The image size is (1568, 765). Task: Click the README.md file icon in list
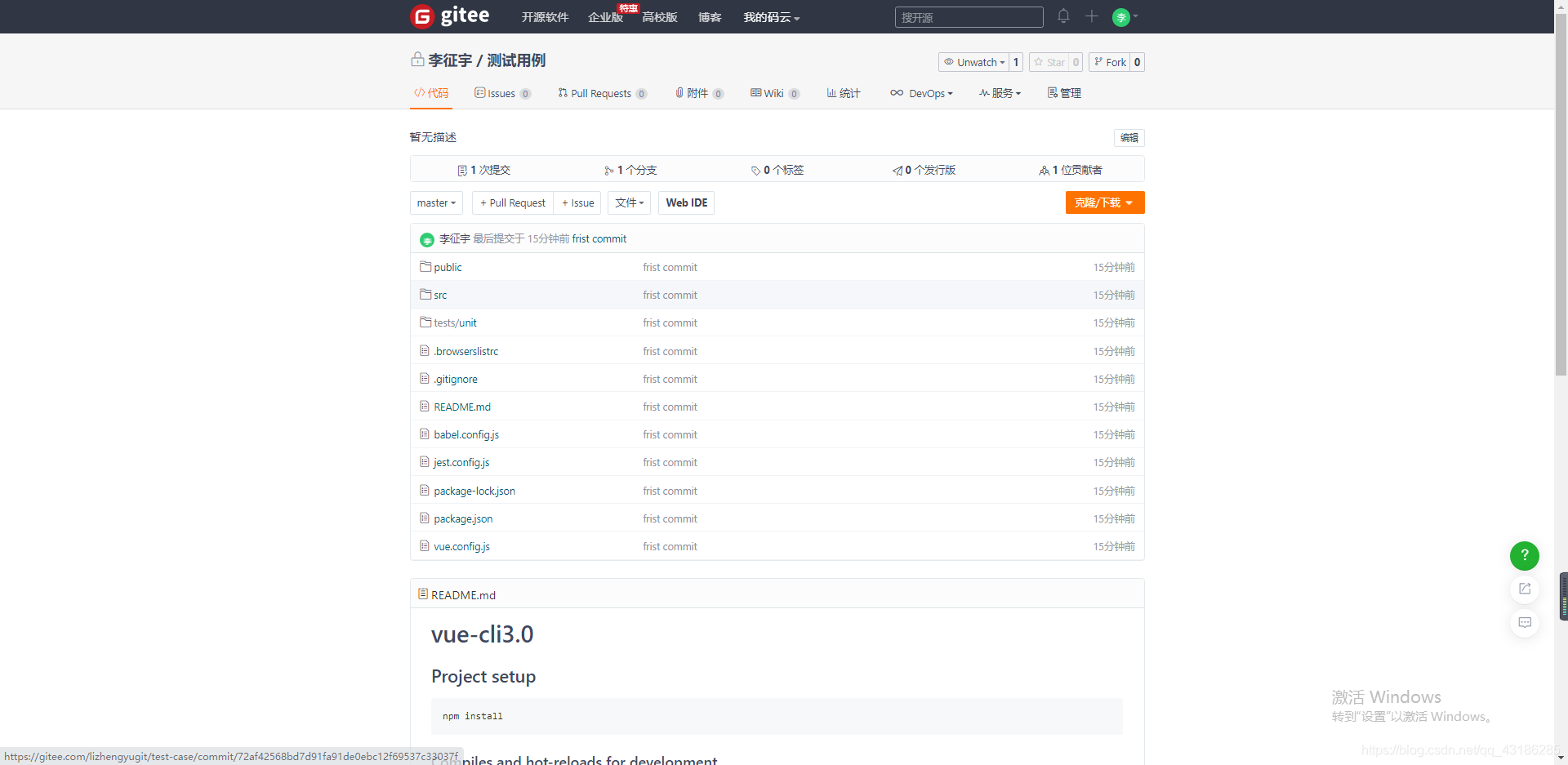425,406
